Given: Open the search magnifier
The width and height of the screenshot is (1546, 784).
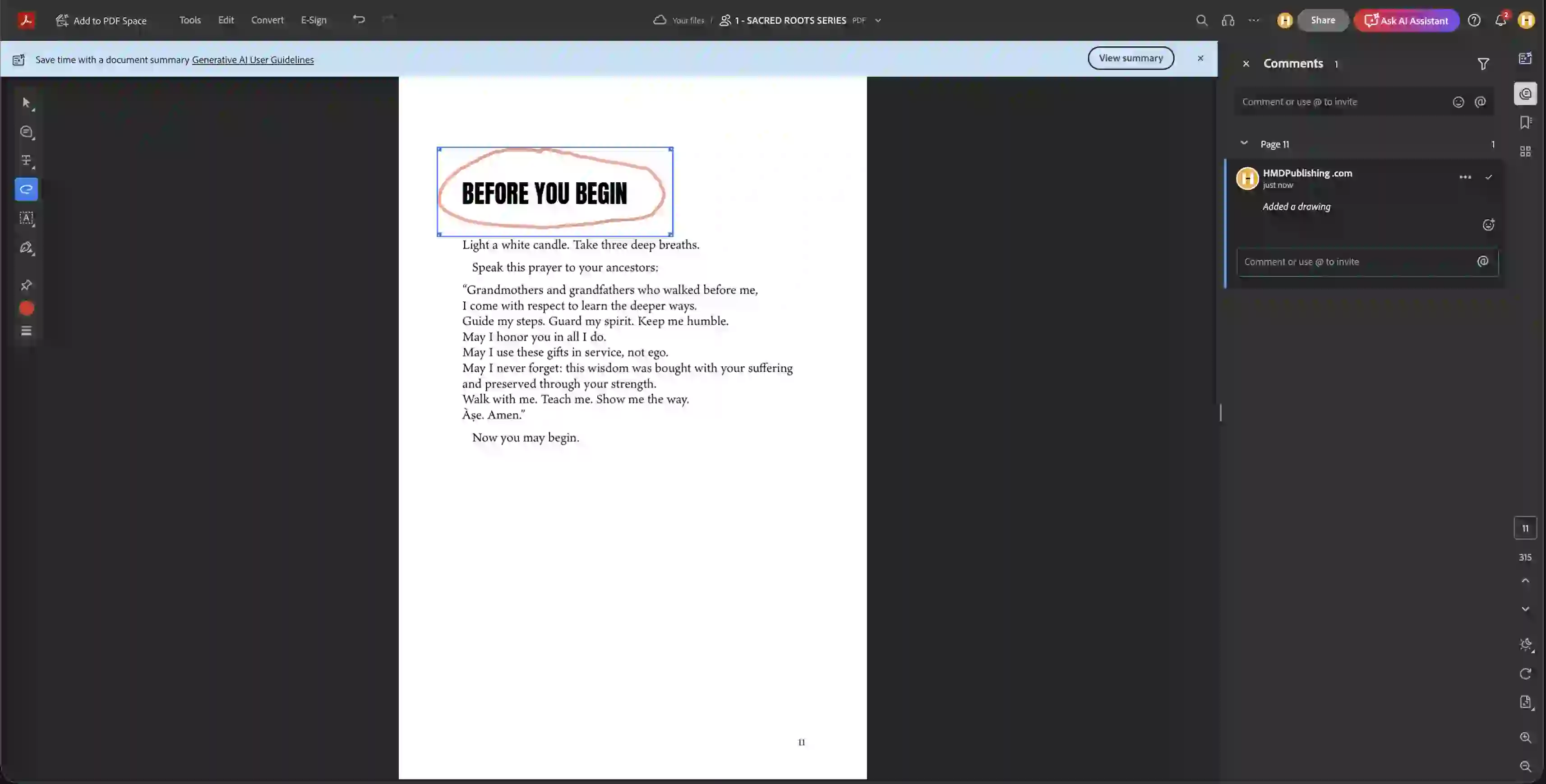Looking at the screenshot, I should click(1201, 20).
